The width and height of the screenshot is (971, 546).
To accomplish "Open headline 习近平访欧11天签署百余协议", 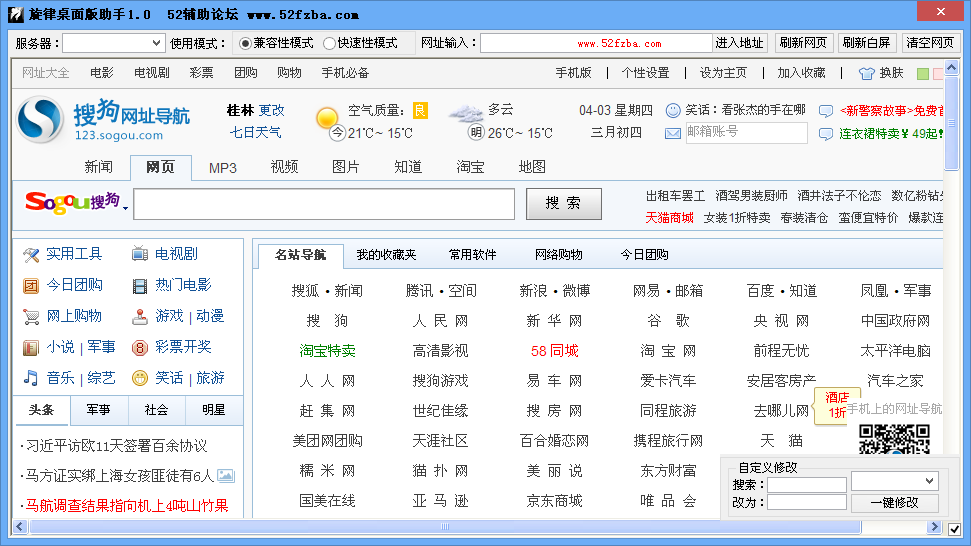I will 116,446.
